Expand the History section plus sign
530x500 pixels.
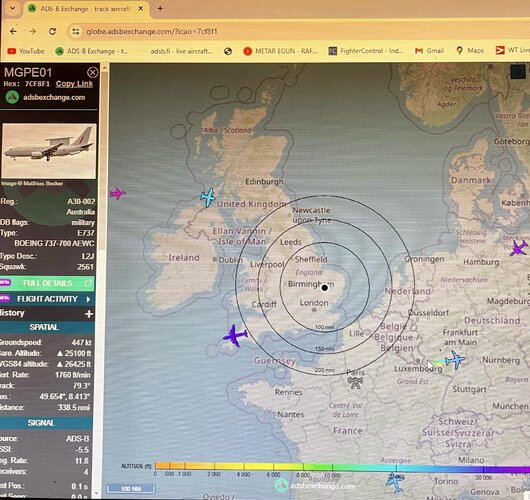[x=89, y=314]
